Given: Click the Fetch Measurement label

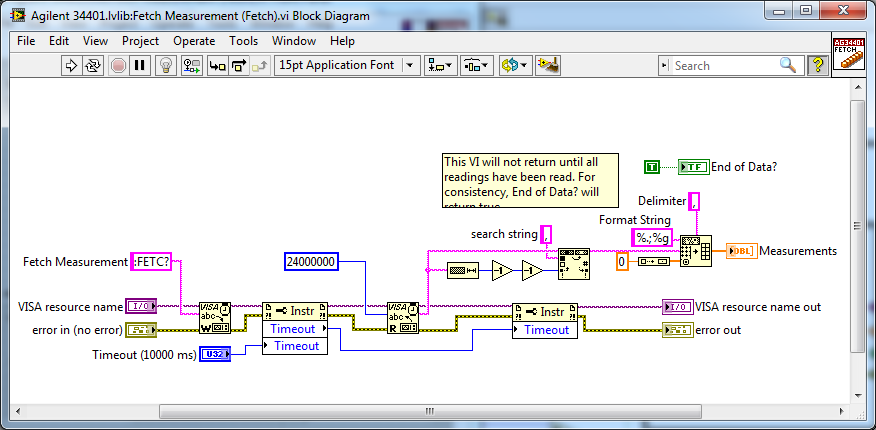Looking at the screenshot, I should click(x=75, y=261).
